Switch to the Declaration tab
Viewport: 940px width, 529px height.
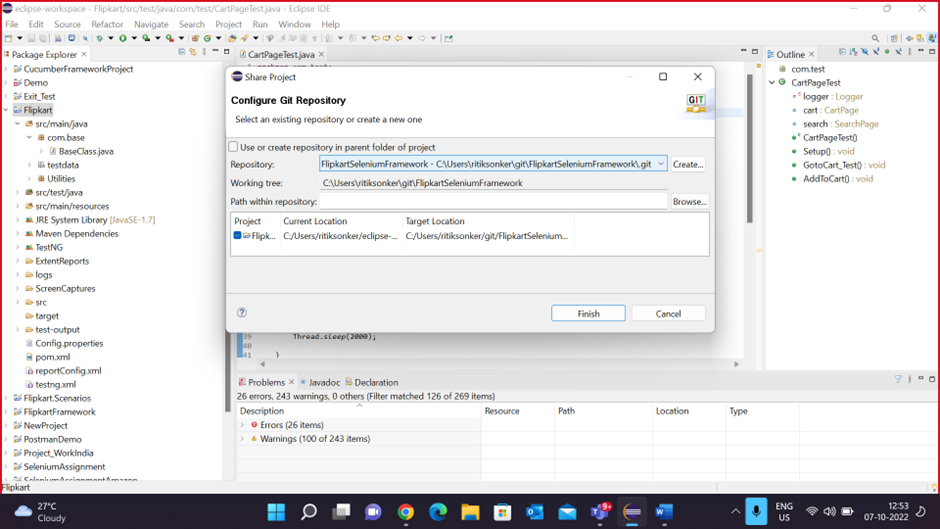click(372, 382)
